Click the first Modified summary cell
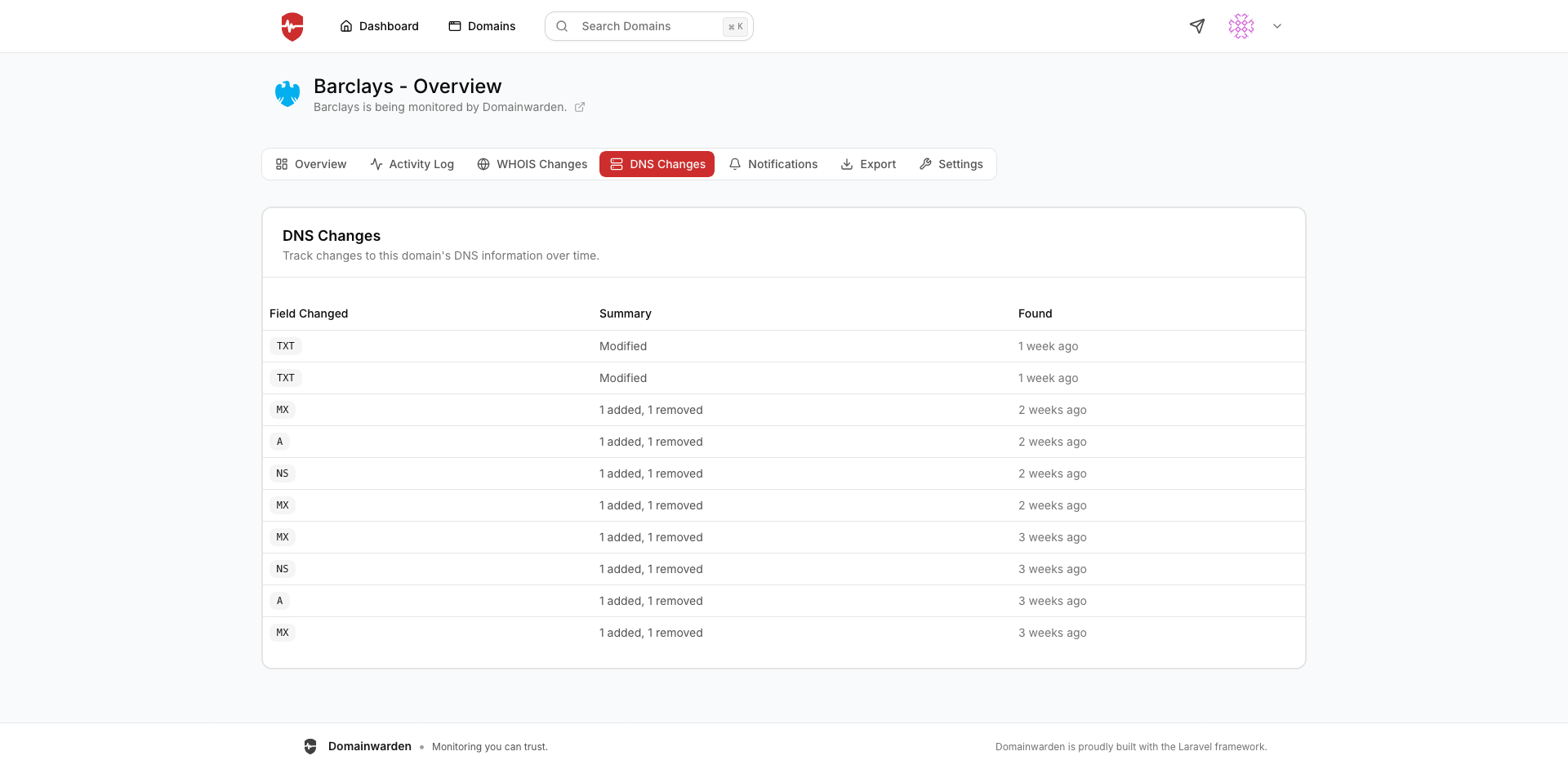The width and height of the screenshot is (1568, 769). coord(623,346)
